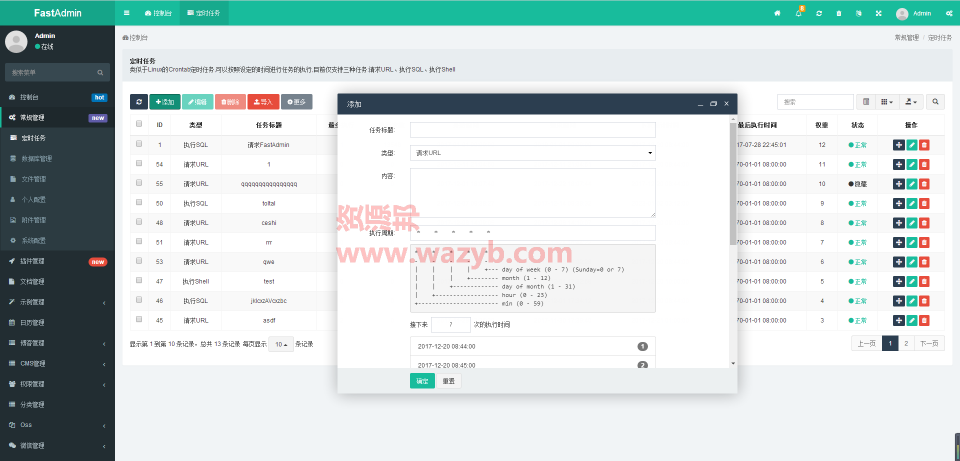Screen dimensions: 960x461
Task: Go to page 2 in pagination
Action: 906,343
